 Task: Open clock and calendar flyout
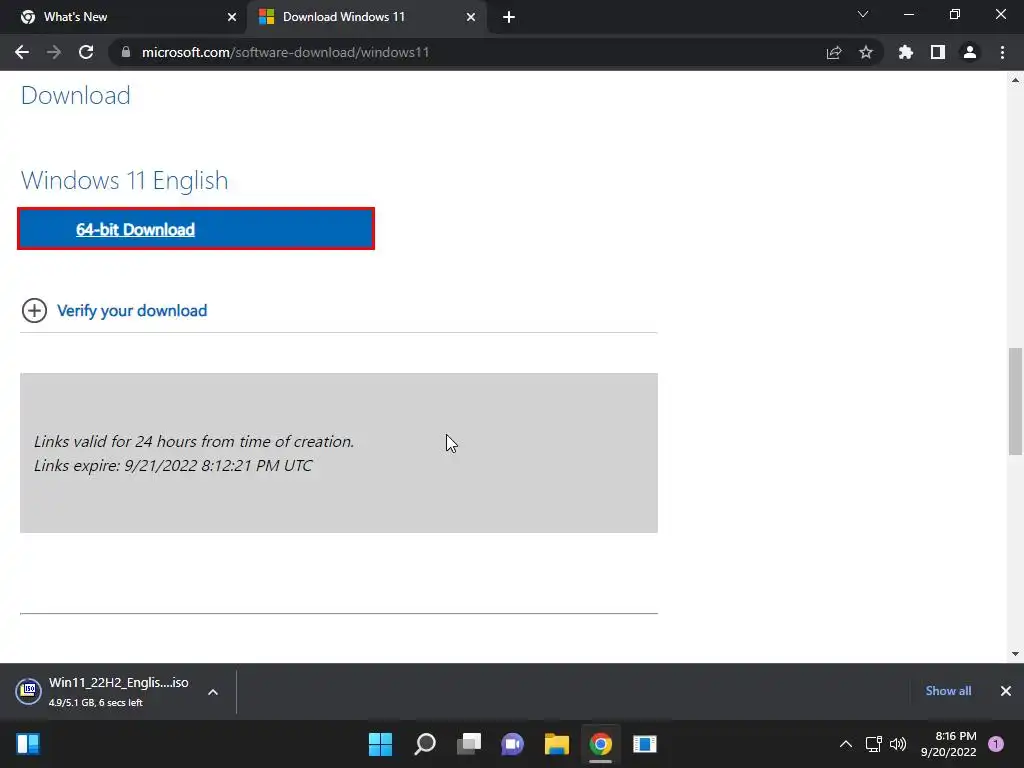pyautogui.click(x=949, y=744)
